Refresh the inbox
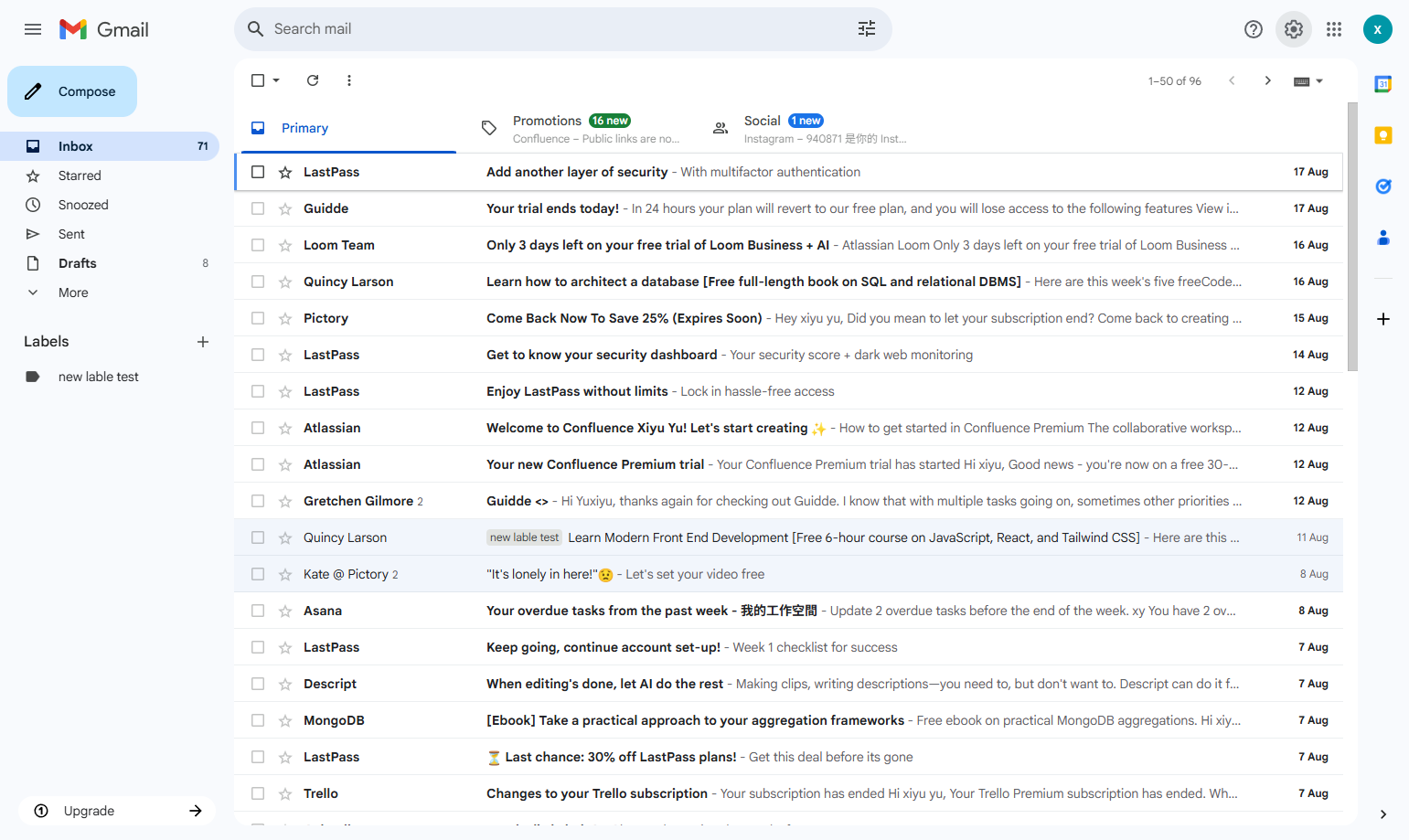The width and height of the screenshot is (1409, 840). pyautogui.click(x=313, y=80)
